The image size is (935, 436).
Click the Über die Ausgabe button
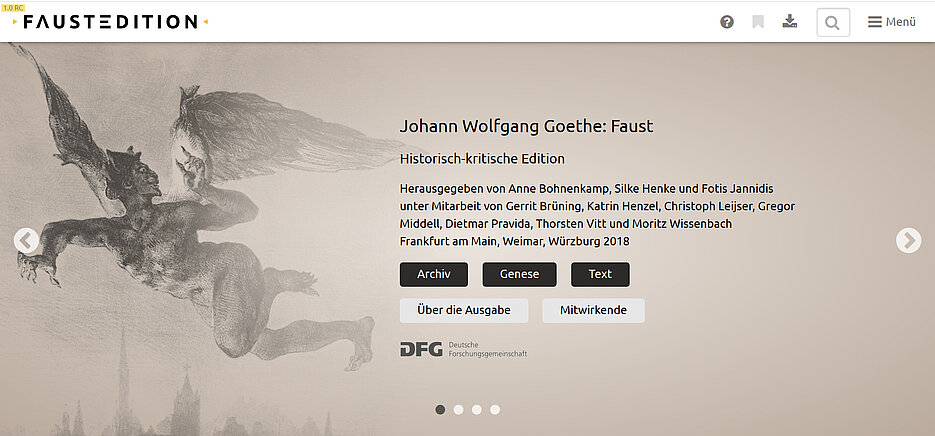(x=464, y=311)
